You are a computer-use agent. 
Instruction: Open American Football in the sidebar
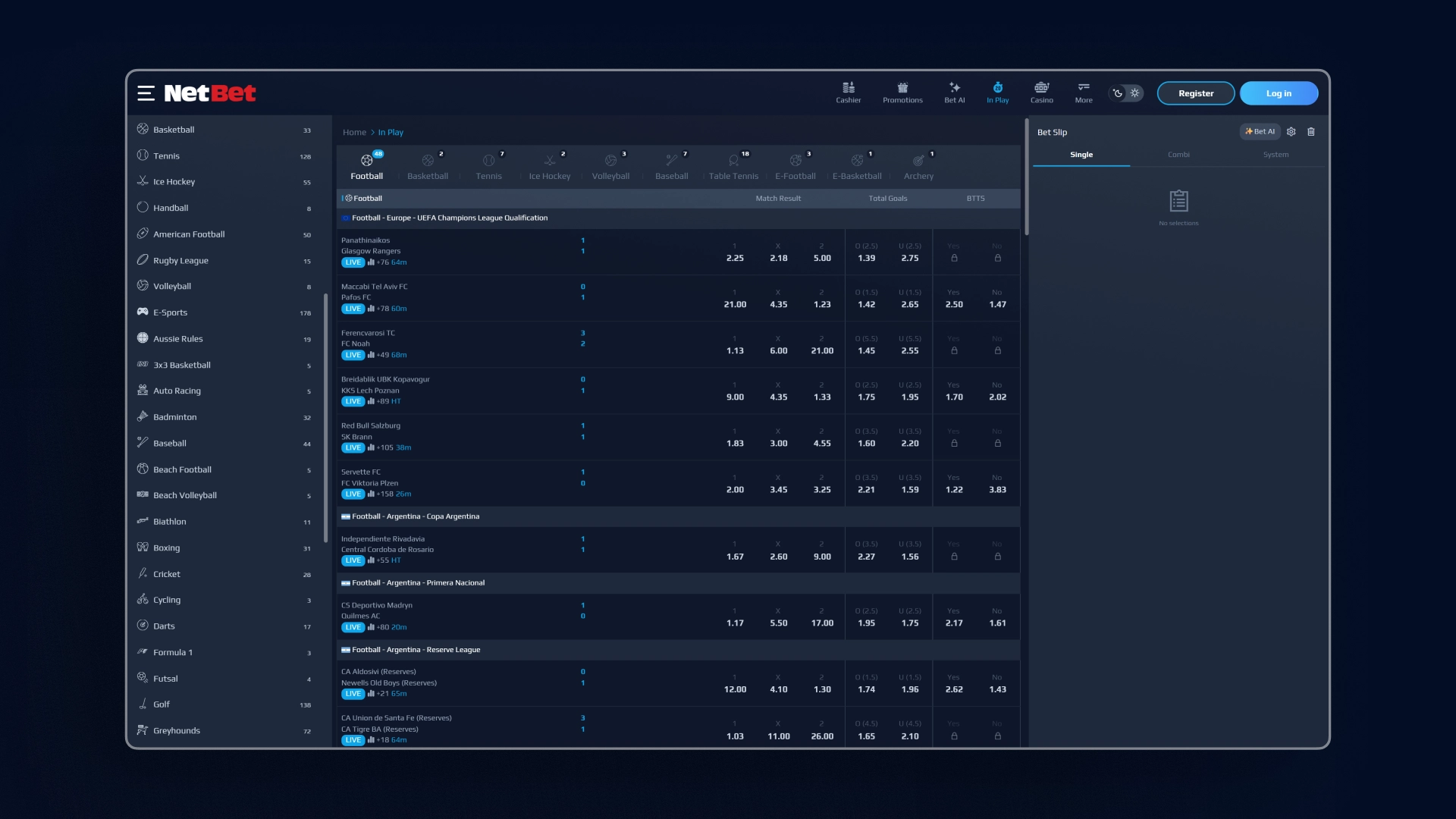pos(224,234)
